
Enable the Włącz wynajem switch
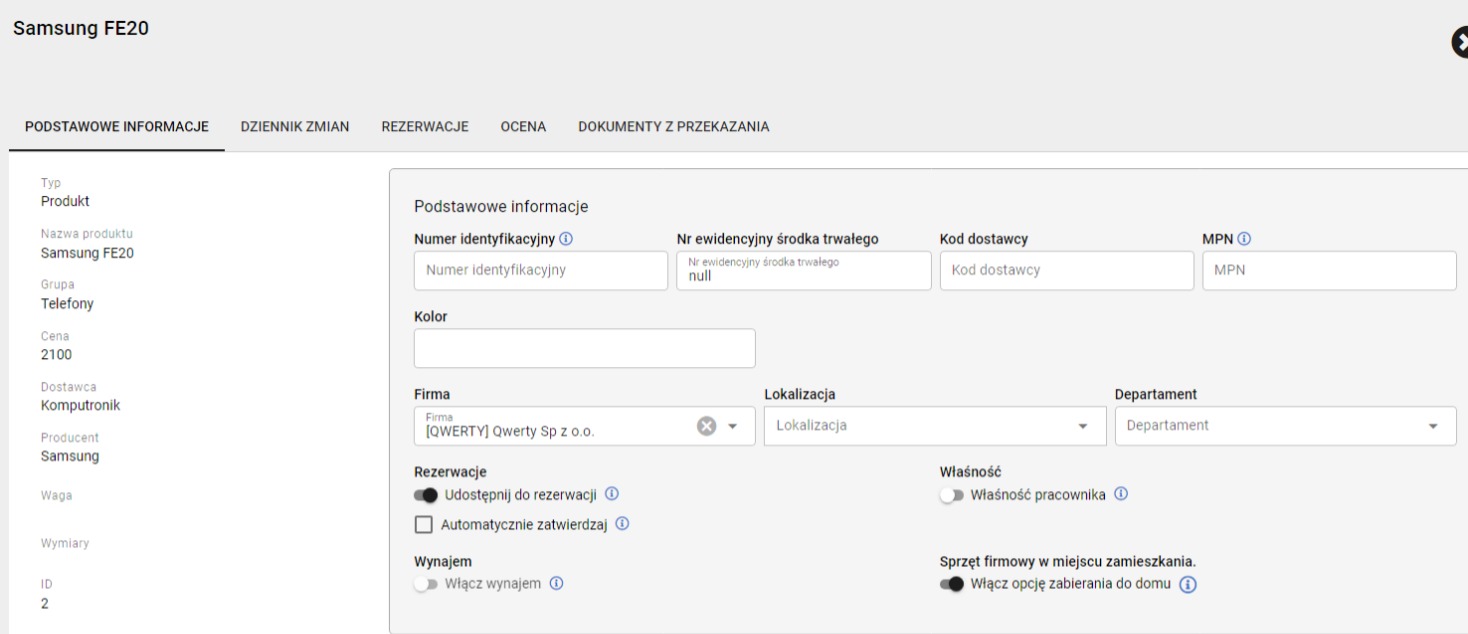pyautogui.click(x=426, y=585)
